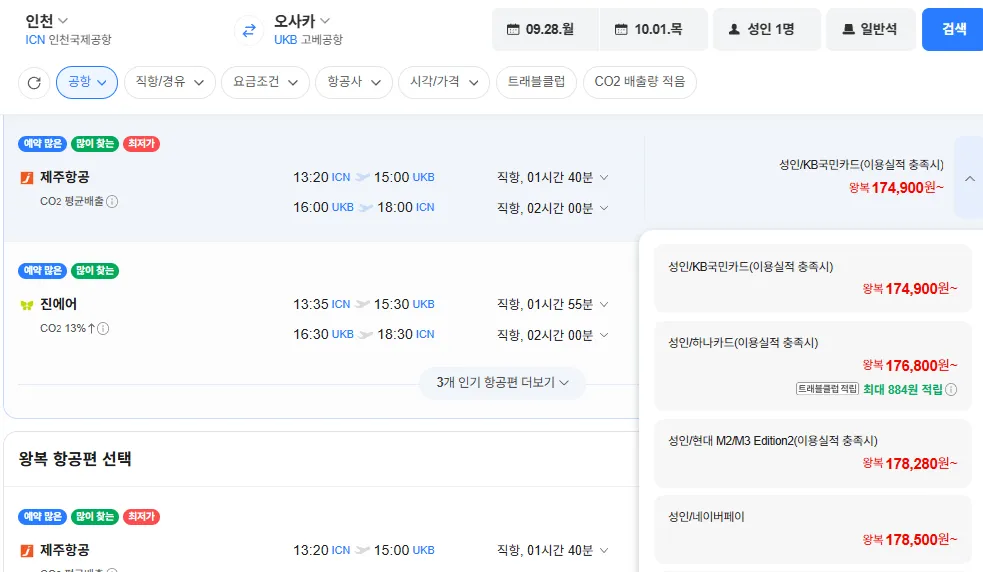Click the 트래블클럽 적립 label
The height and width of the screenshot is (572, 983).
(827, 389)
